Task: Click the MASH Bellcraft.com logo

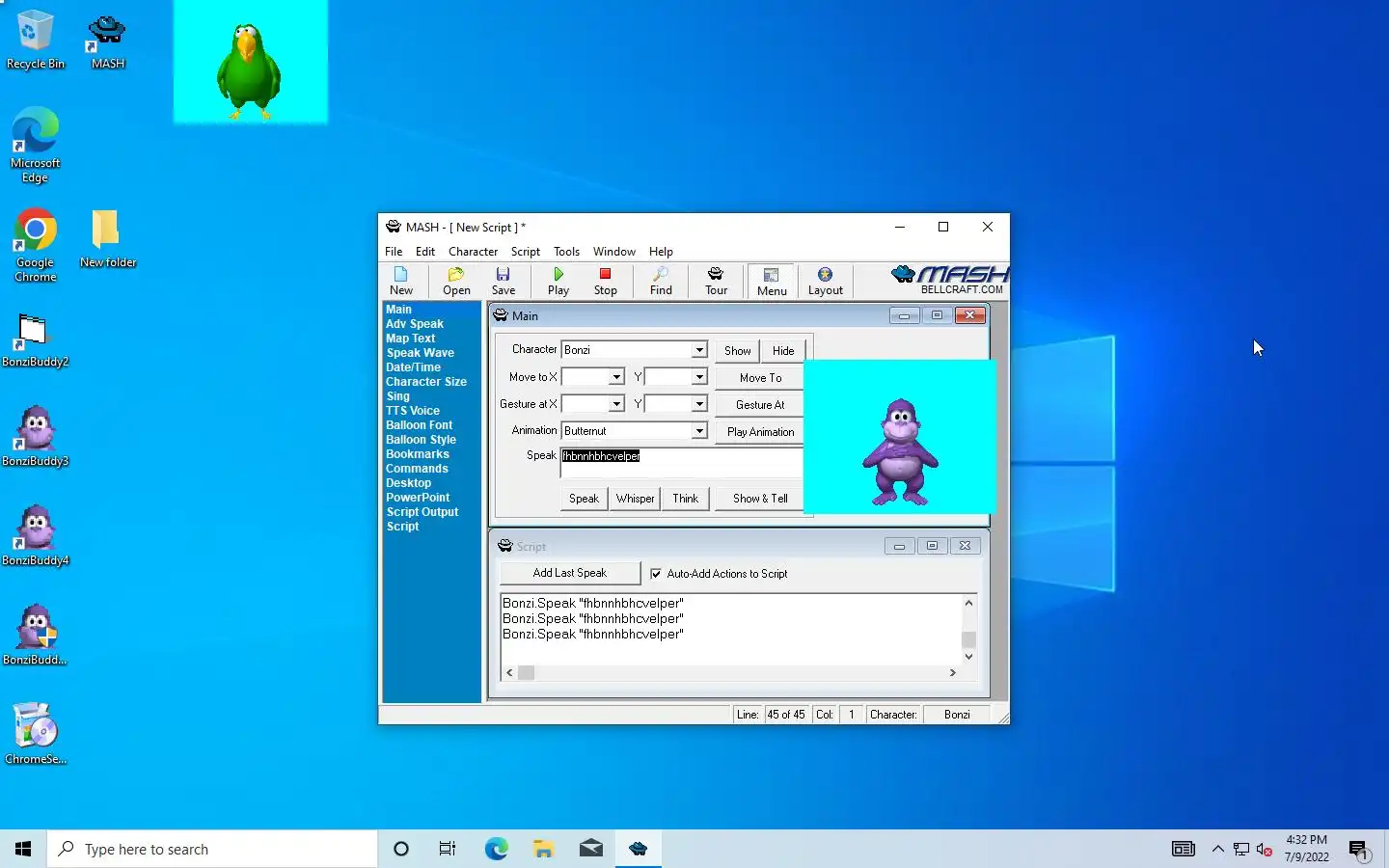Action: point(949,280)
